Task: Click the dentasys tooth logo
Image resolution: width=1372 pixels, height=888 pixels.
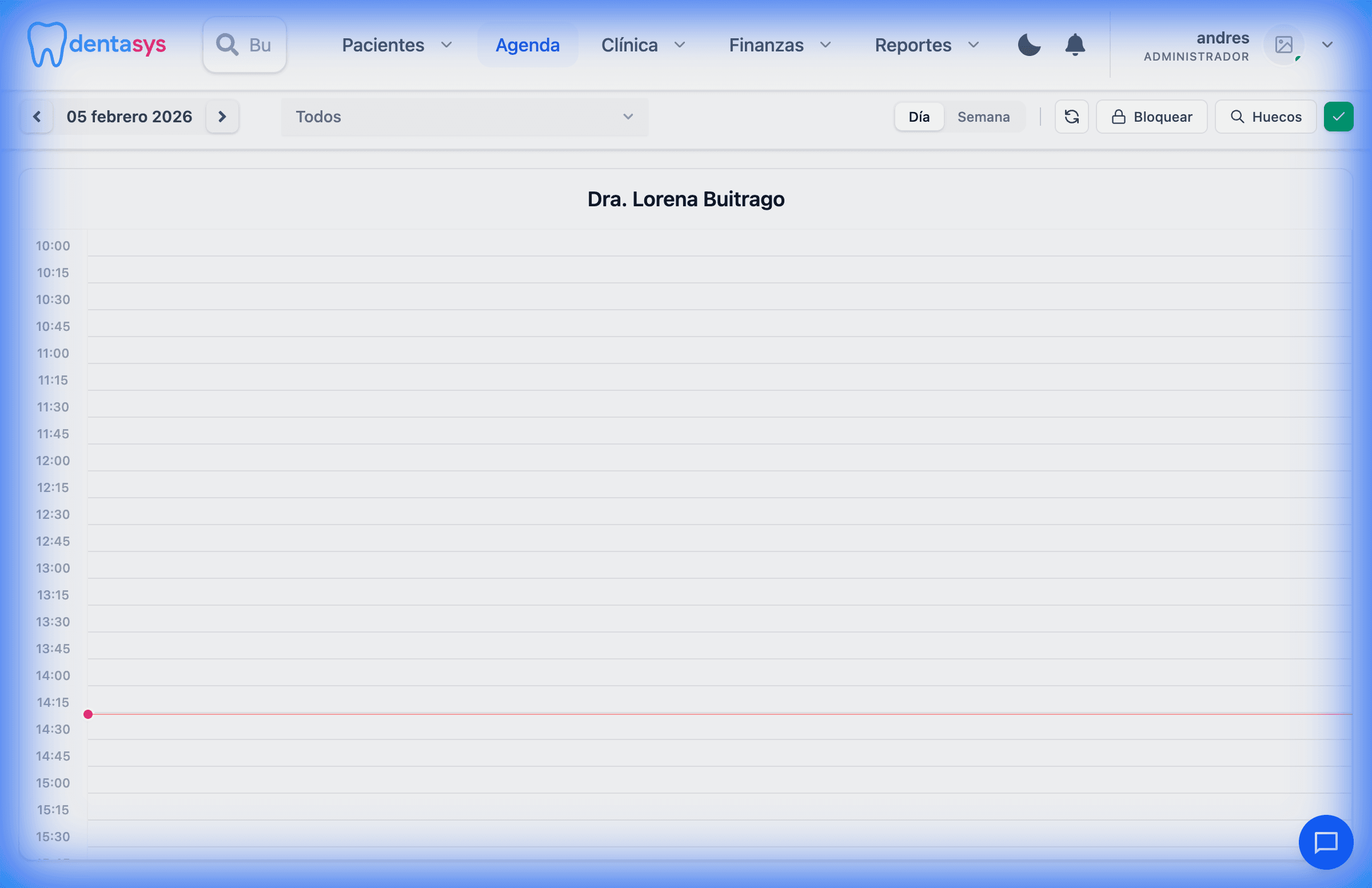Action: (x=47, y=45)
